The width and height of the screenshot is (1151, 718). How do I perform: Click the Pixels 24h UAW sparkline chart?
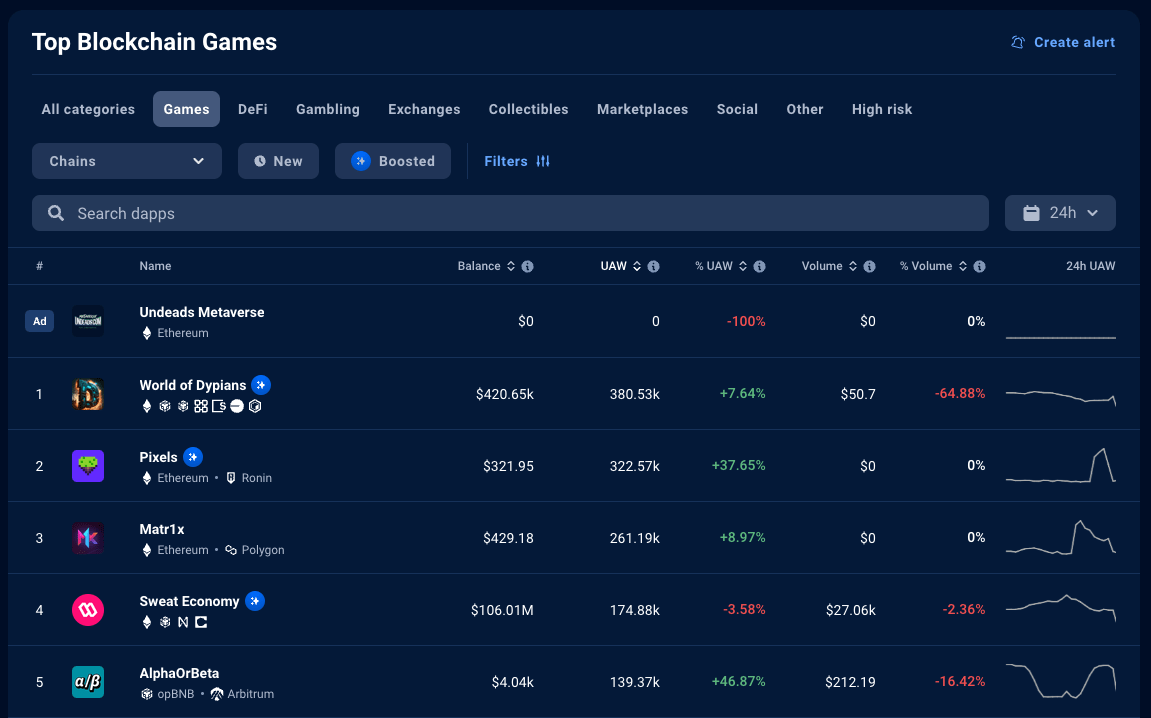click(x=1060, y=466)
